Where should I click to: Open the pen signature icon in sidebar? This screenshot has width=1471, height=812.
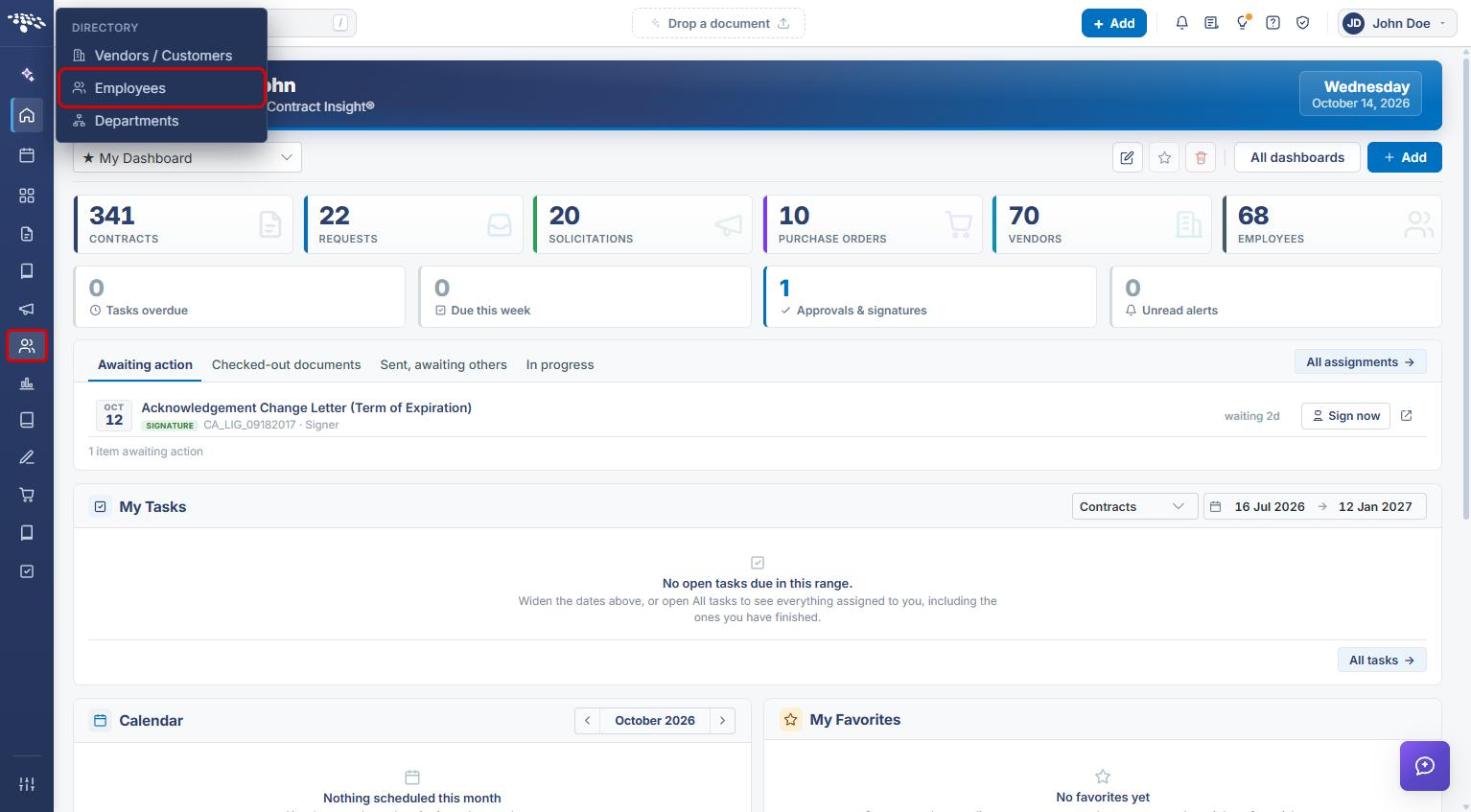[27, 457]
